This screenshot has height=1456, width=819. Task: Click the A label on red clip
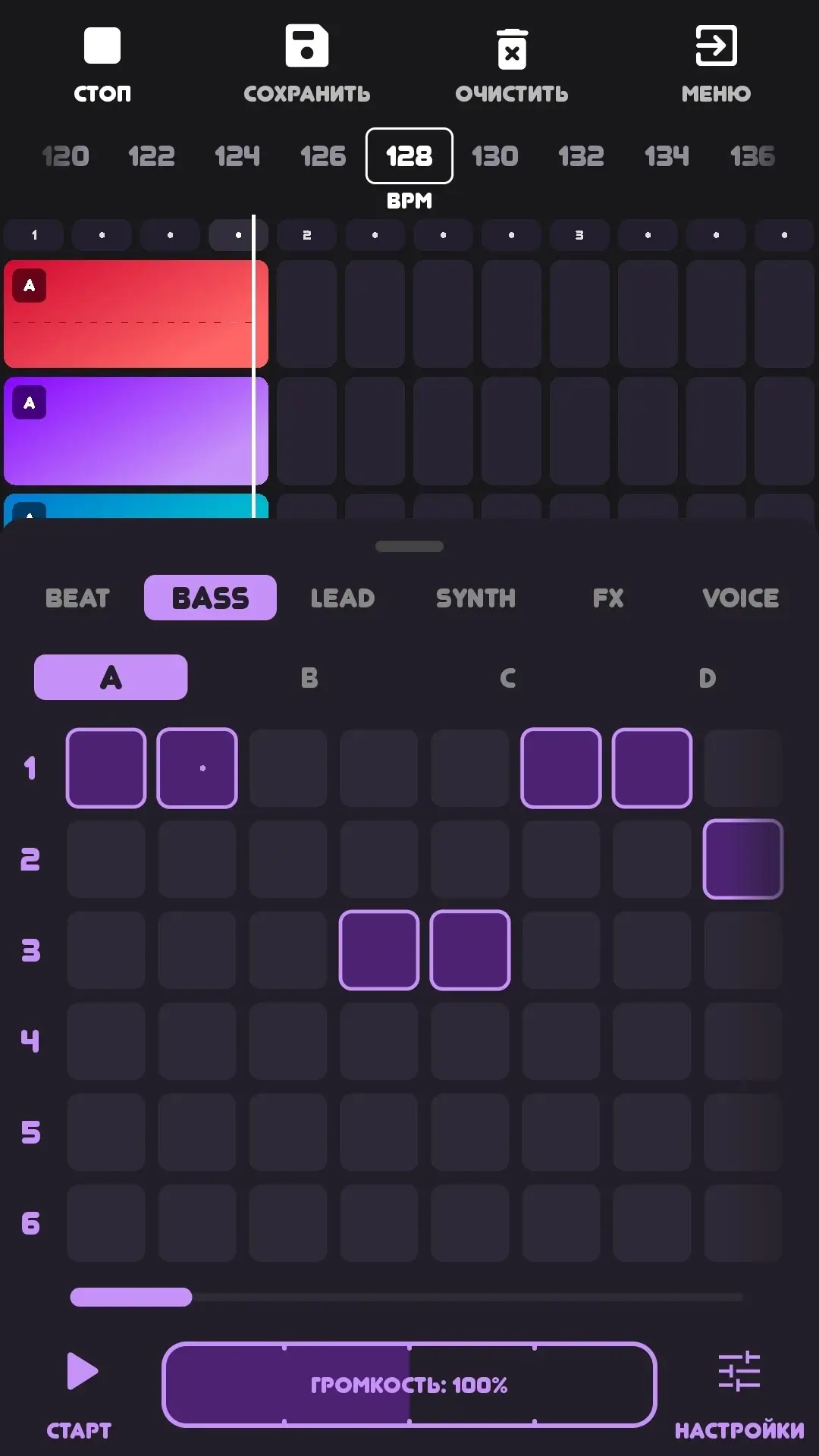[30, 286]
